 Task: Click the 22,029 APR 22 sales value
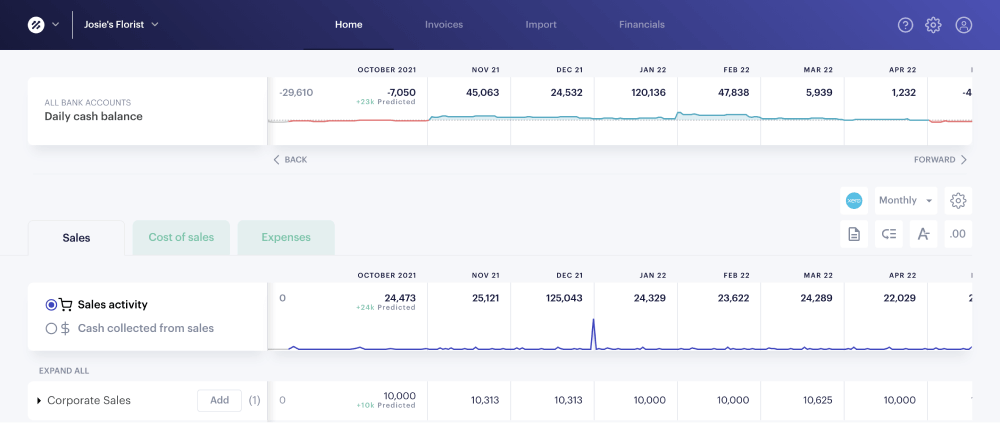point(899,298)
